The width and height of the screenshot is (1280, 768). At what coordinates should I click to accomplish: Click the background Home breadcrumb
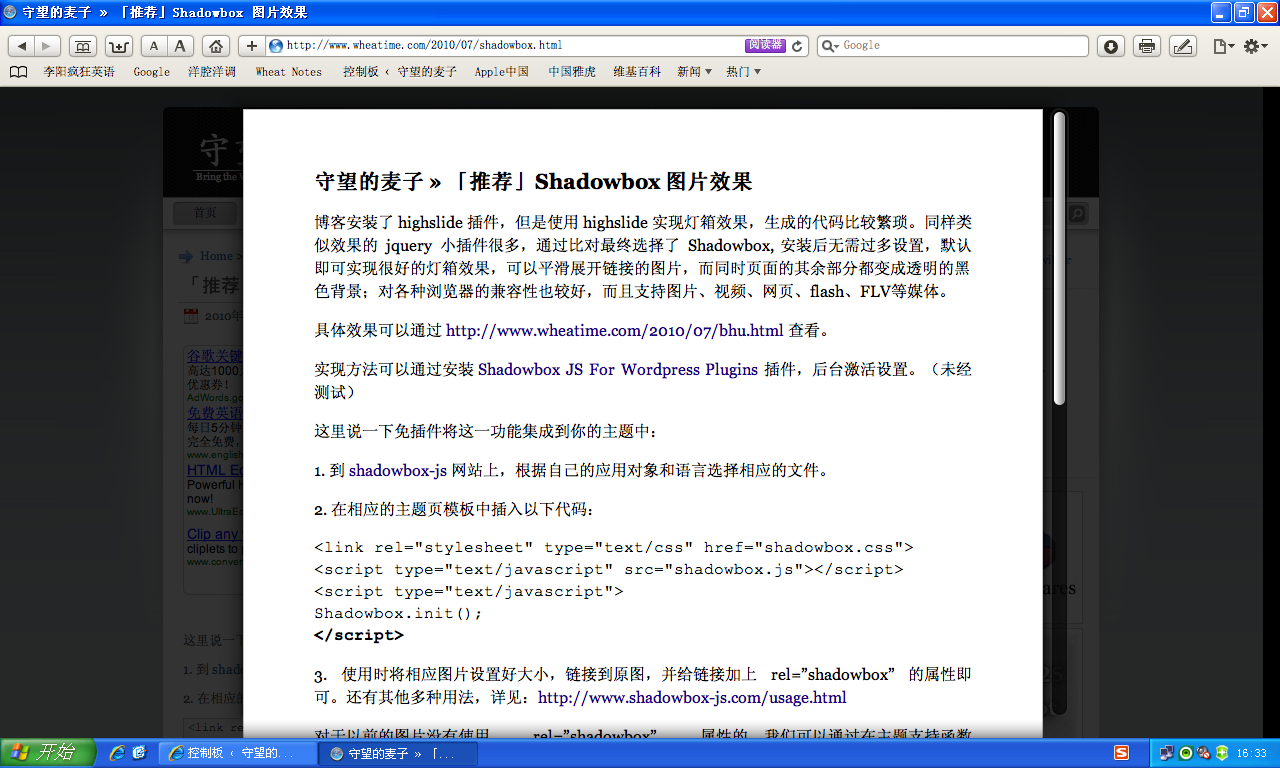(x=217, y=256)
